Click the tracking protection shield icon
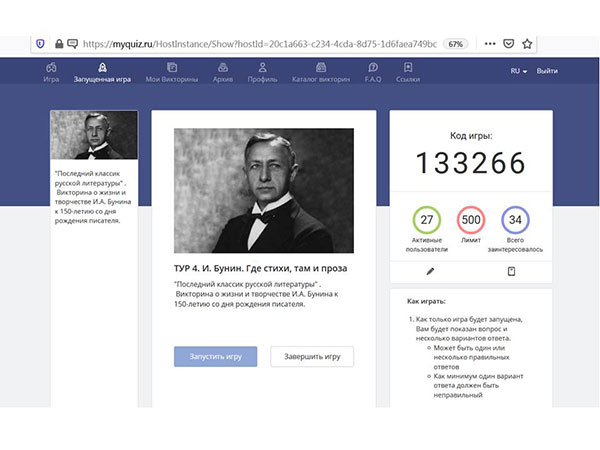Image resolution: width=600 pixels, height=450 pixels. click(x=40, y=44)
